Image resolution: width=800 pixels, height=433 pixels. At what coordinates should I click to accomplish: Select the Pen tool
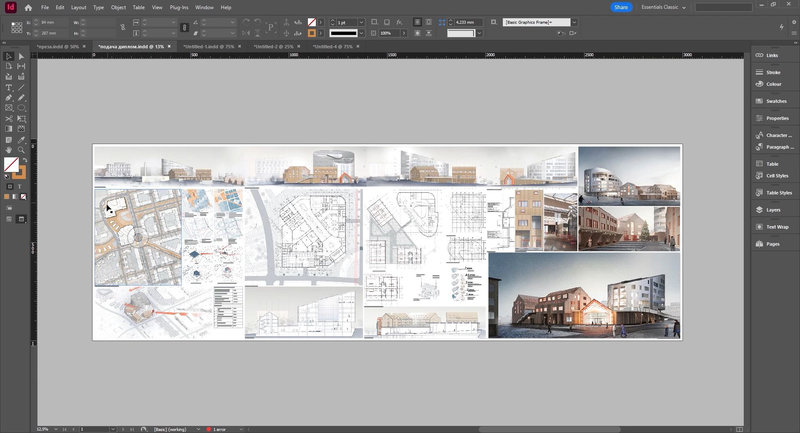pos(9,97)
